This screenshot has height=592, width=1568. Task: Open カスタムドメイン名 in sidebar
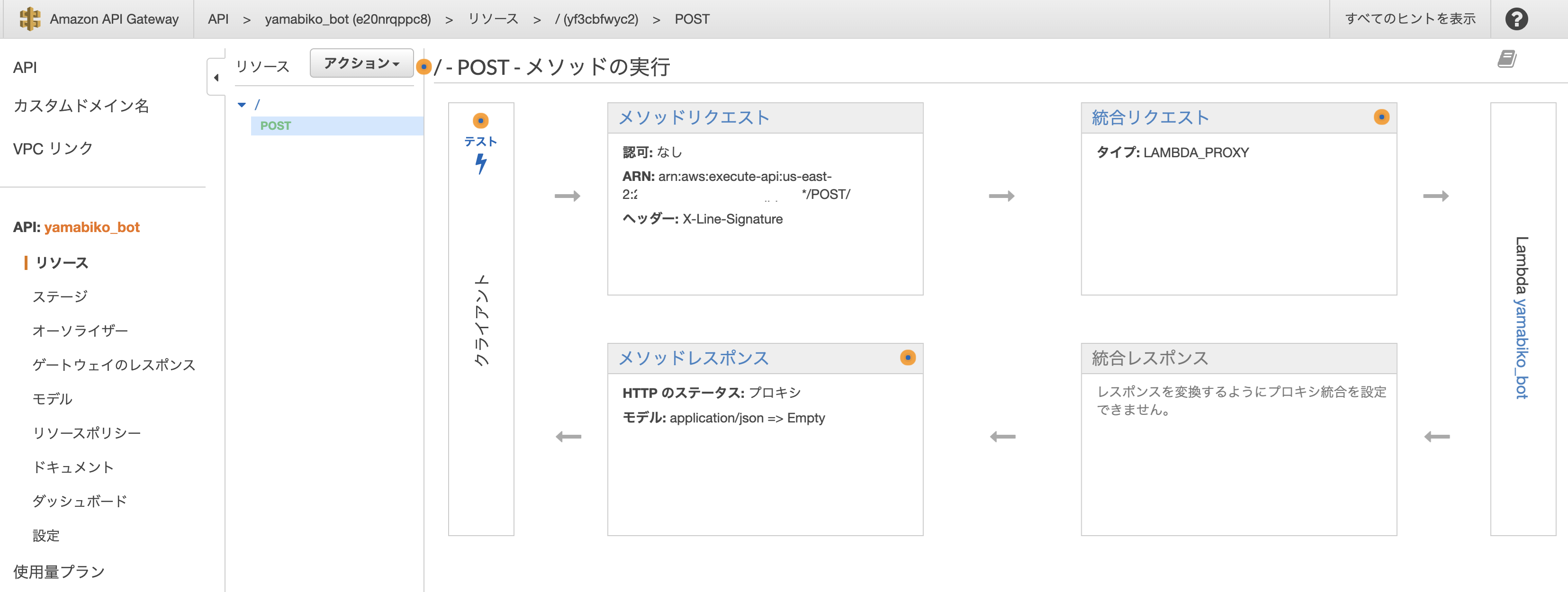tap(81, 106)
